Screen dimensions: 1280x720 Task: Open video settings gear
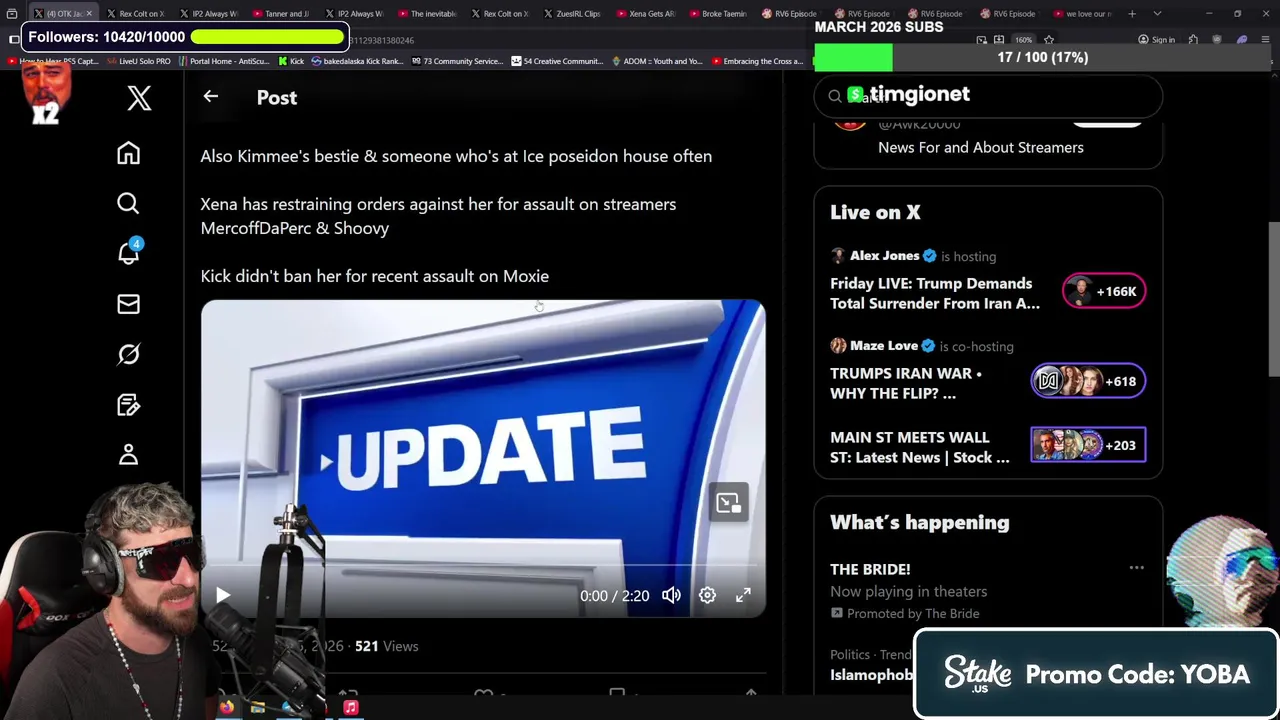pos(707,595)
